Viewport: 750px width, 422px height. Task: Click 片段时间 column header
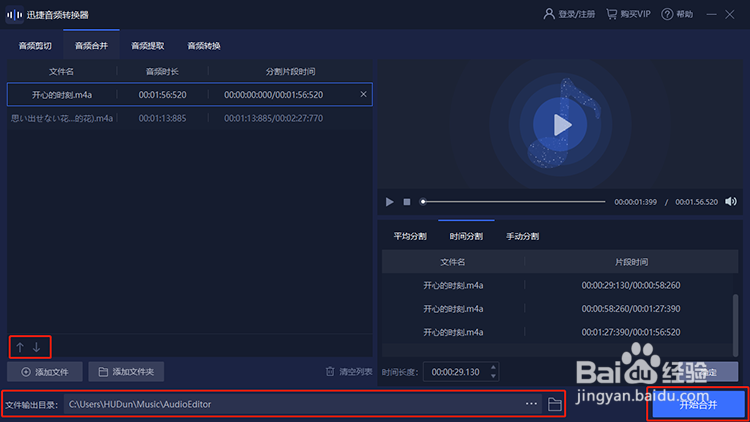click(x=631, y=262)
